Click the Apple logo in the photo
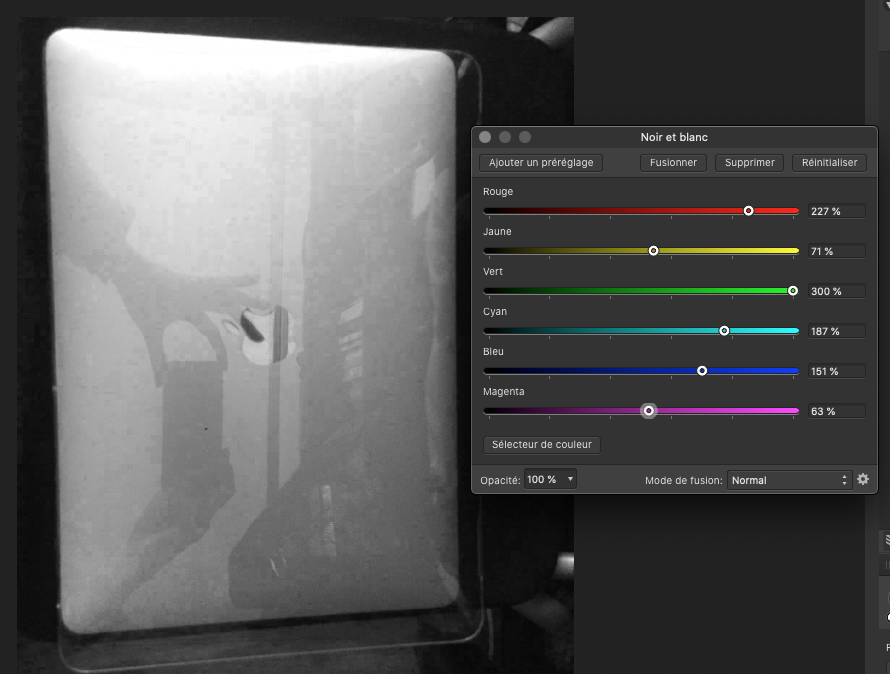This screenshot has height=674, width=890. coord(265,334)
